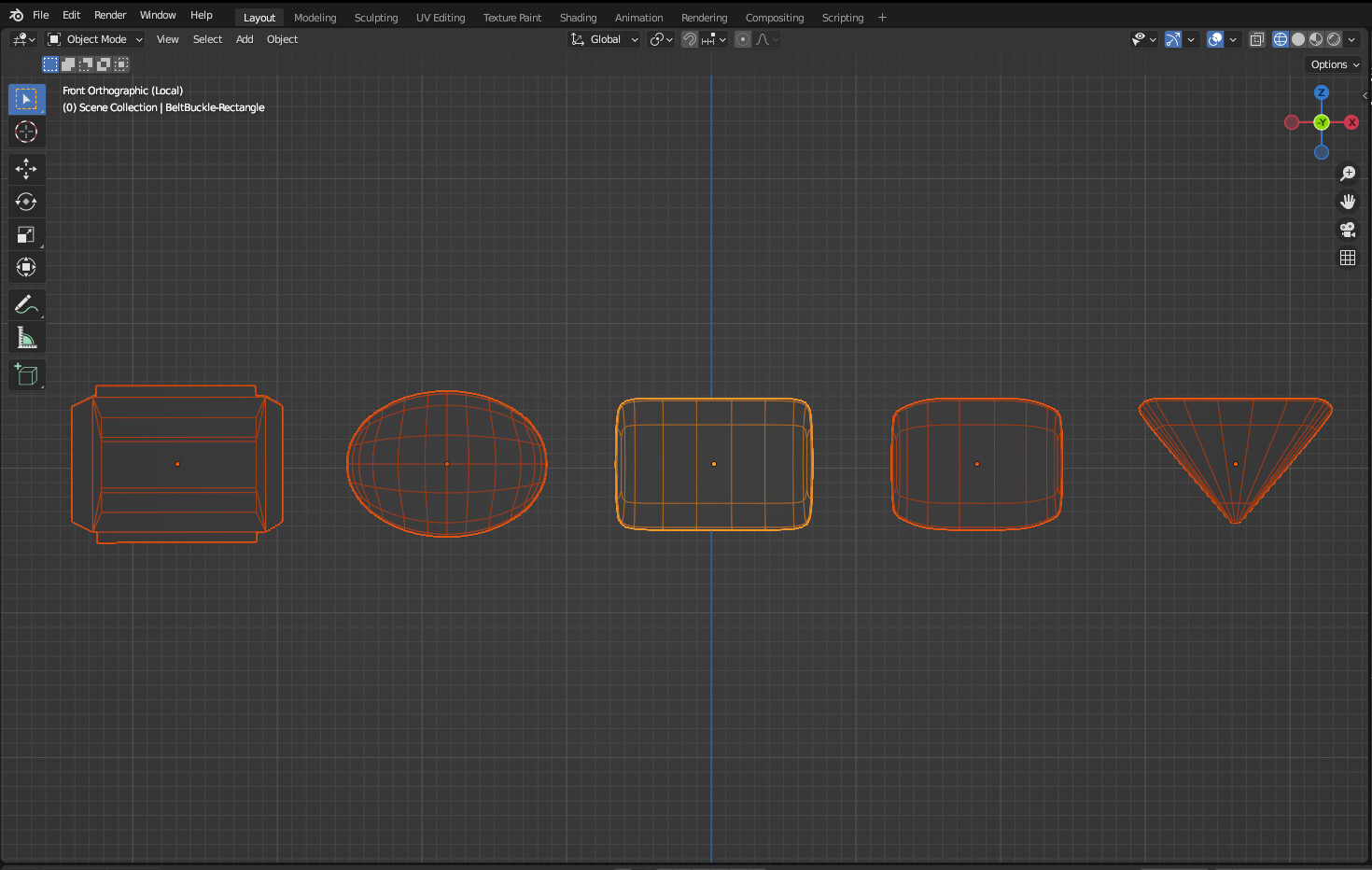This screenshot has height=870, width=1372.
Task: Open the Object Mode dropdown
Action: (x=95, y=39)
